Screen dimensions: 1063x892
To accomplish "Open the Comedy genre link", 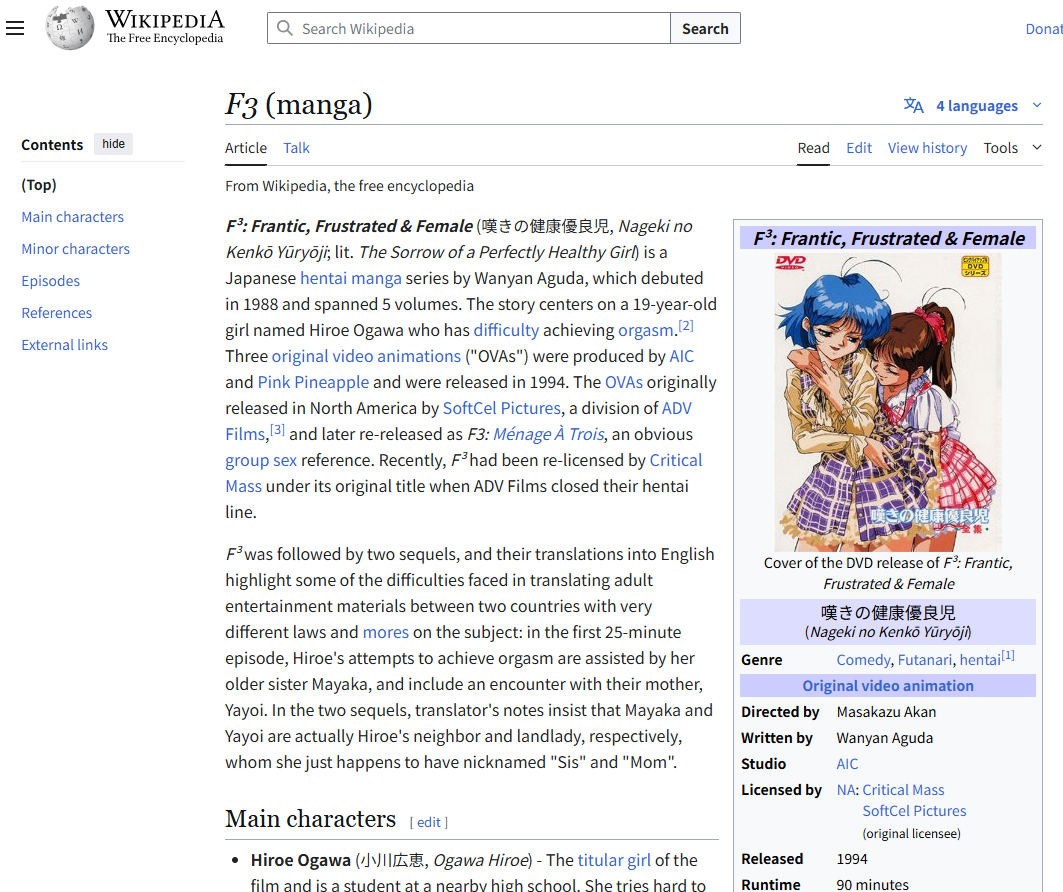I will tap(863, 660).
